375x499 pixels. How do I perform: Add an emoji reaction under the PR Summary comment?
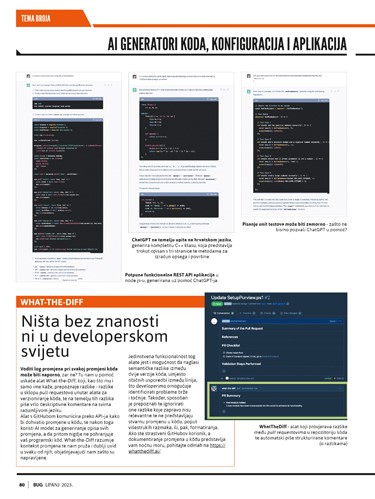pyautogui.click(x=224, y=412)
